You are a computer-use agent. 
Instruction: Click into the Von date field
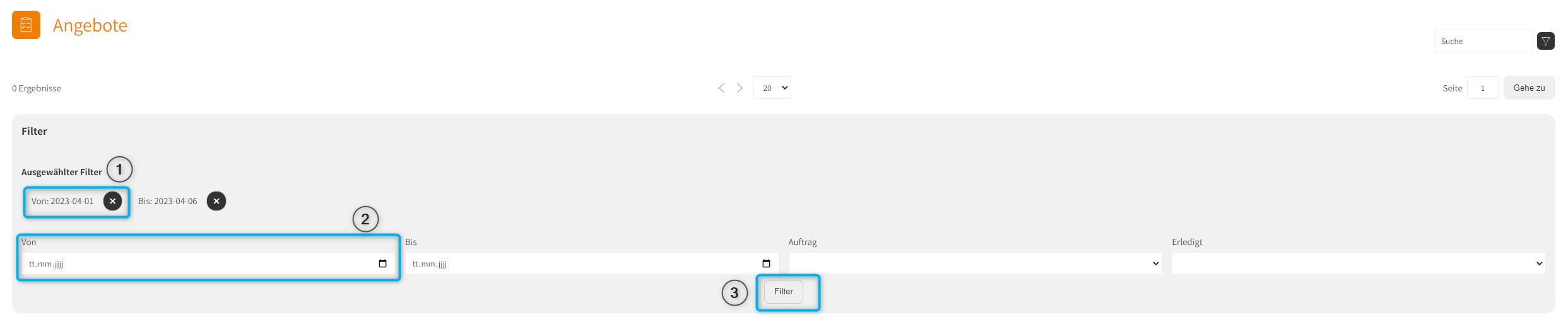pos(189,263)
